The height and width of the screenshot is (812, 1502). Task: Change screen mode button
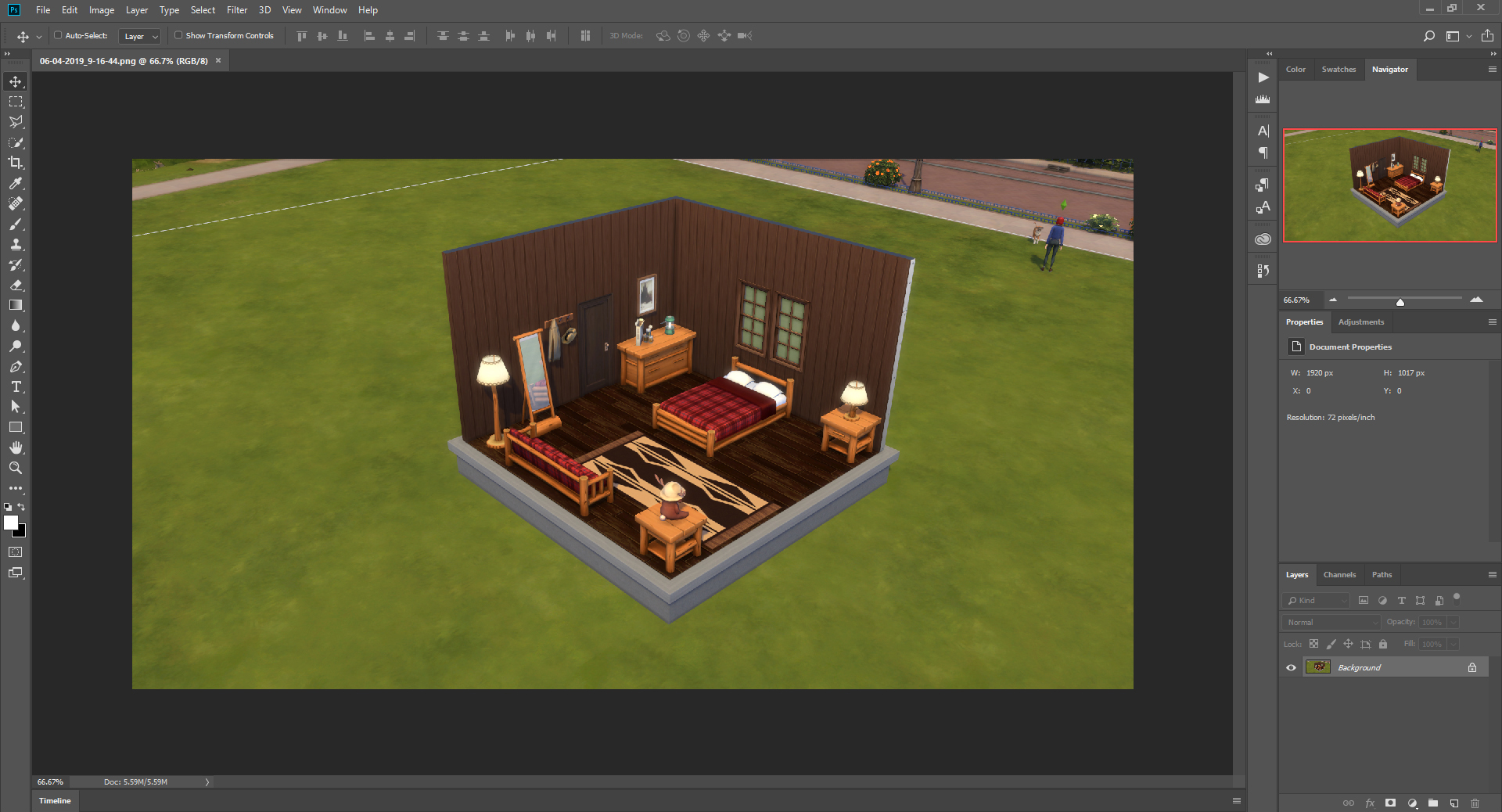pyautogui.click(x=16, y=573)
